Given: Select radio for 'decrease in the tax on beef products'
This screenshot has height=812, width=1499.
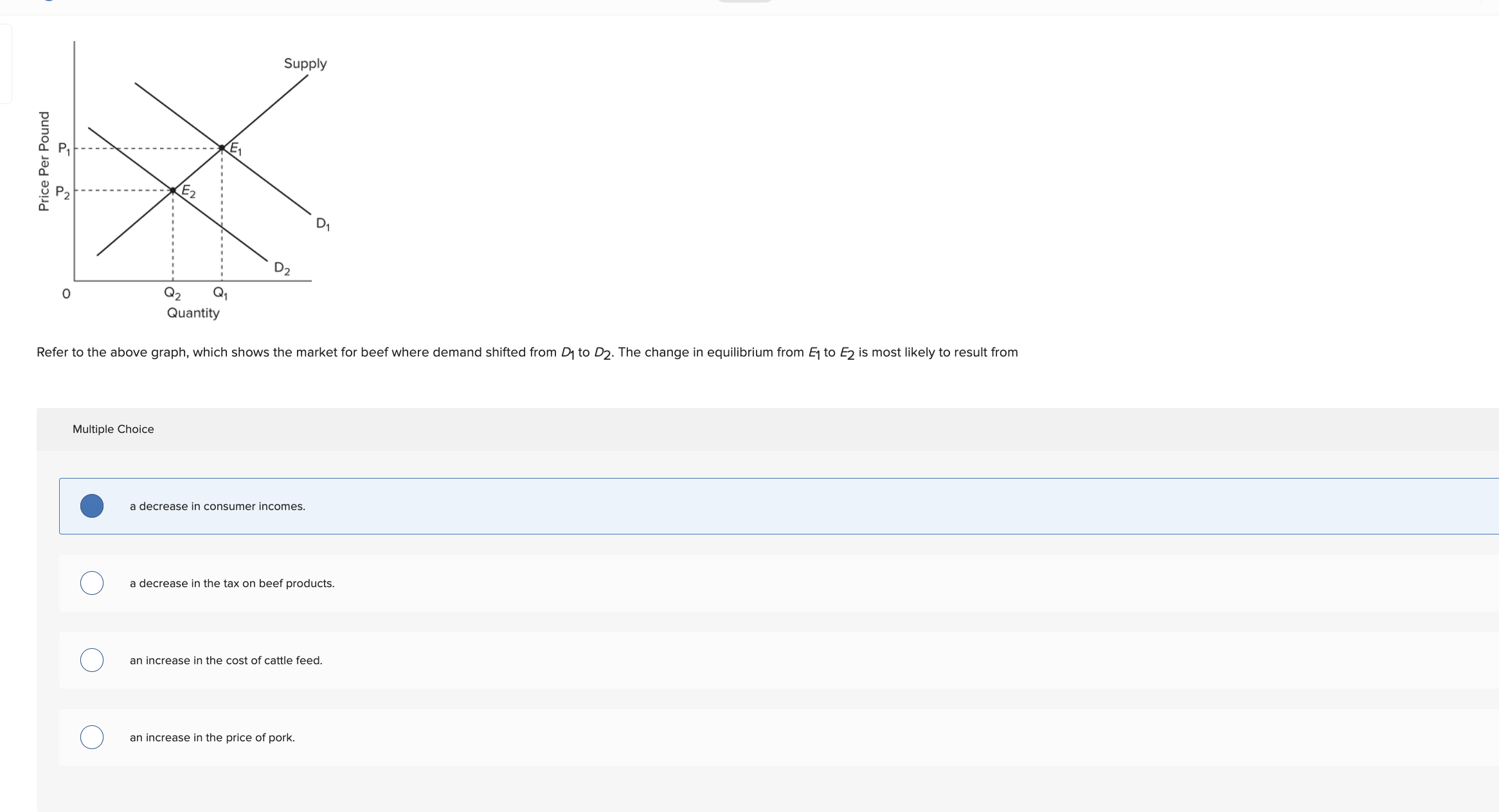Looking at the screenshot, I should click(x=92, y=583).
